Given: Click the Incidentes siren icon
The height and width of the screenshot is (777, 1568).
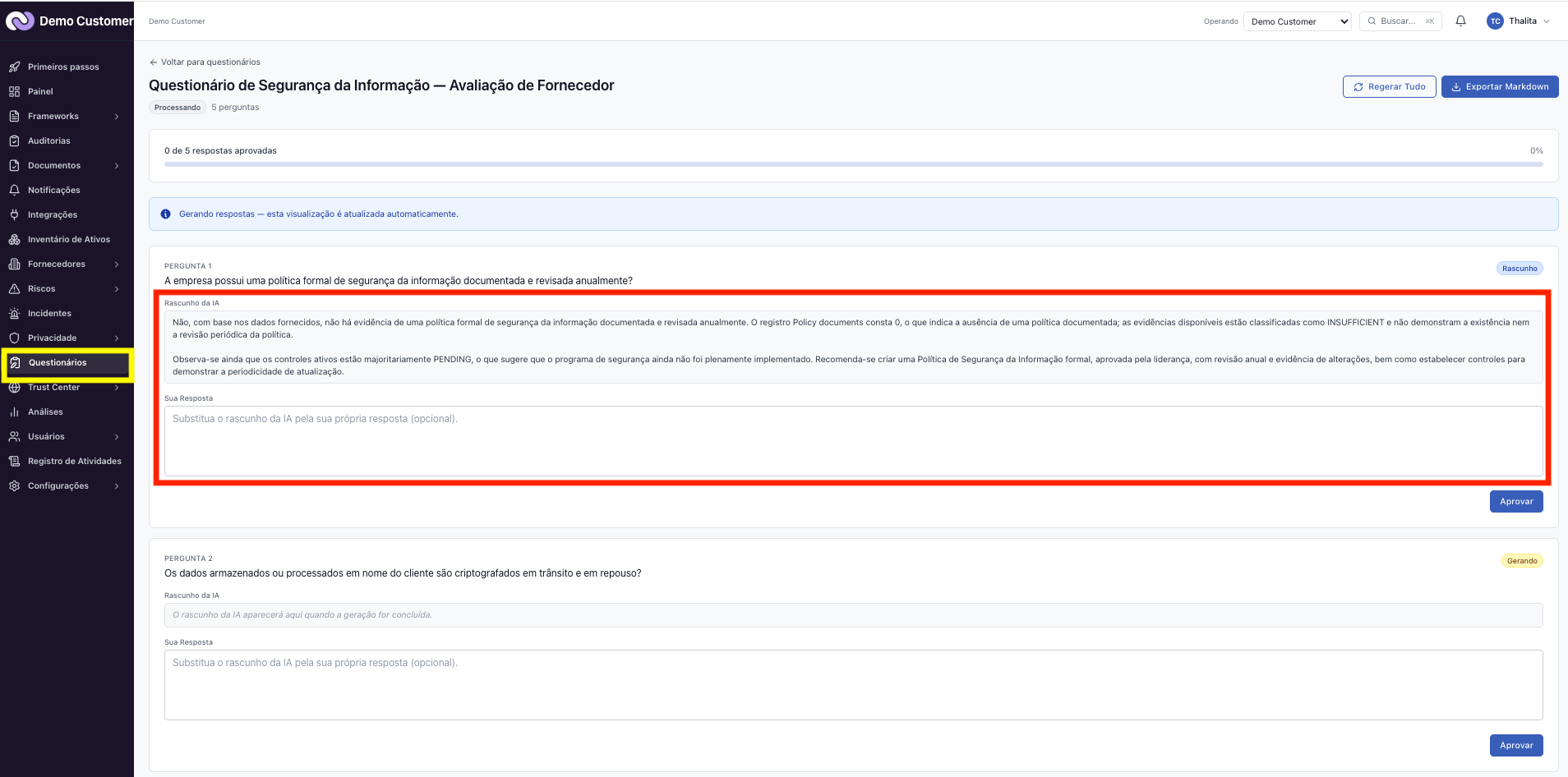Looking at the screenshot, I should coord(14,313).
